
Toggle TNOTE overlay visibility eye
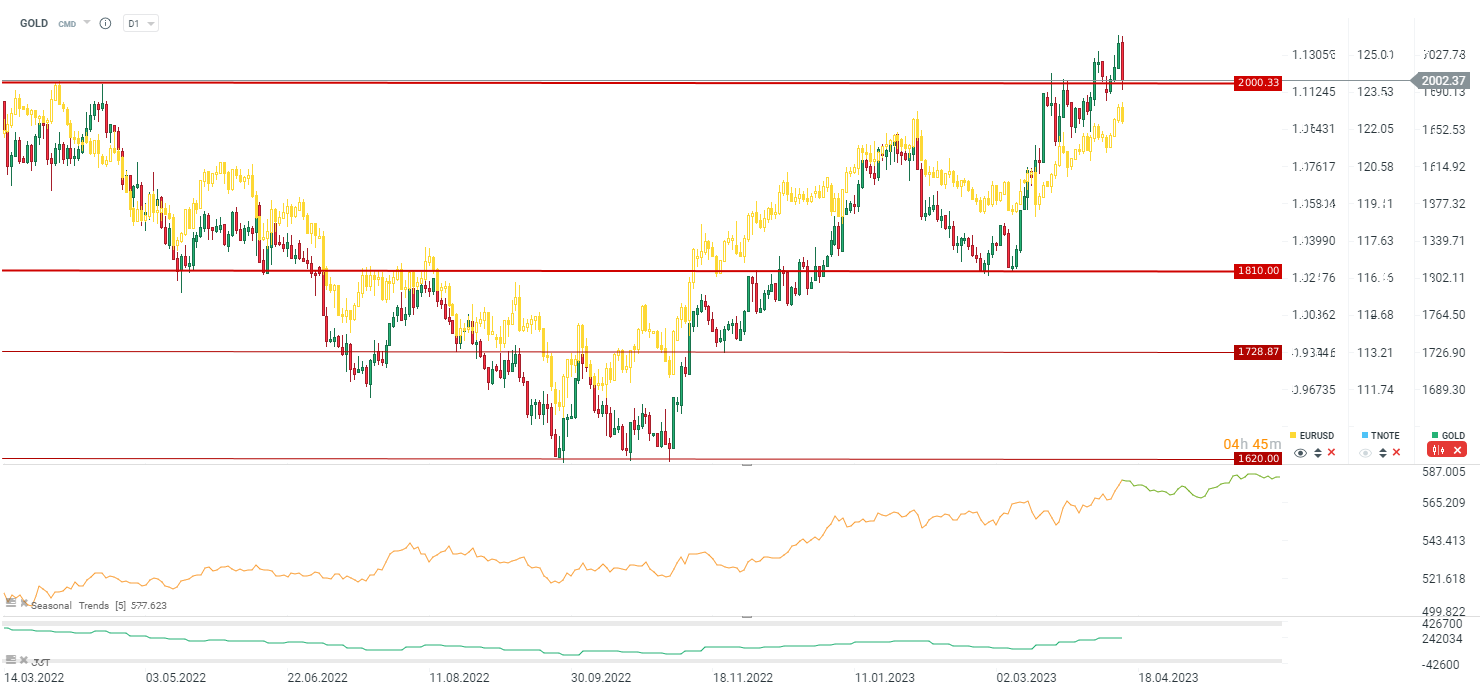1366,453
